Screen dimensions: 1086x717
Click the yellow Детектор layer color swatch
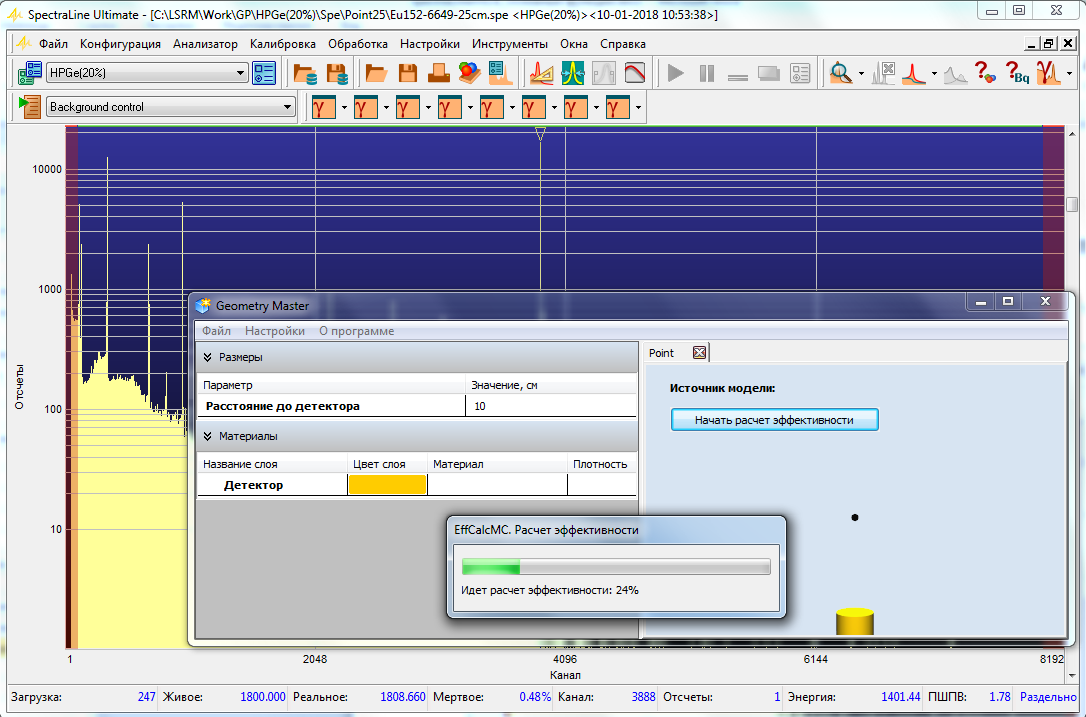pyautogui.click(x=387, y=485)
